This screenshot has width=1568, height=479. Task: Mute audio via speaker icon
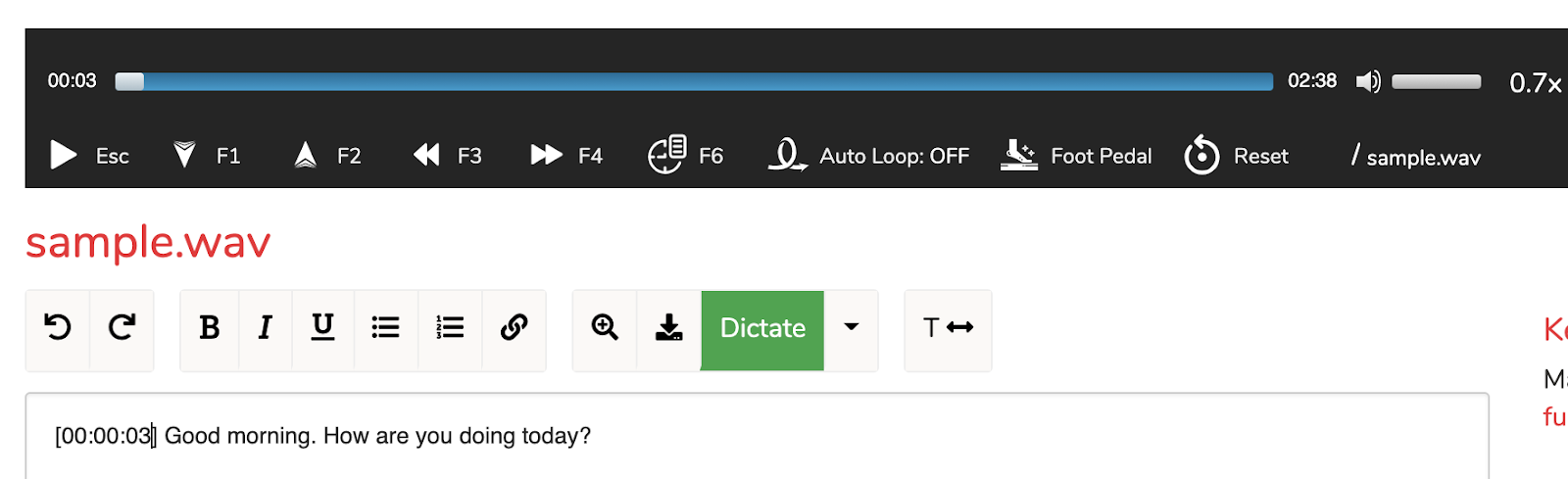point(1368,81)
